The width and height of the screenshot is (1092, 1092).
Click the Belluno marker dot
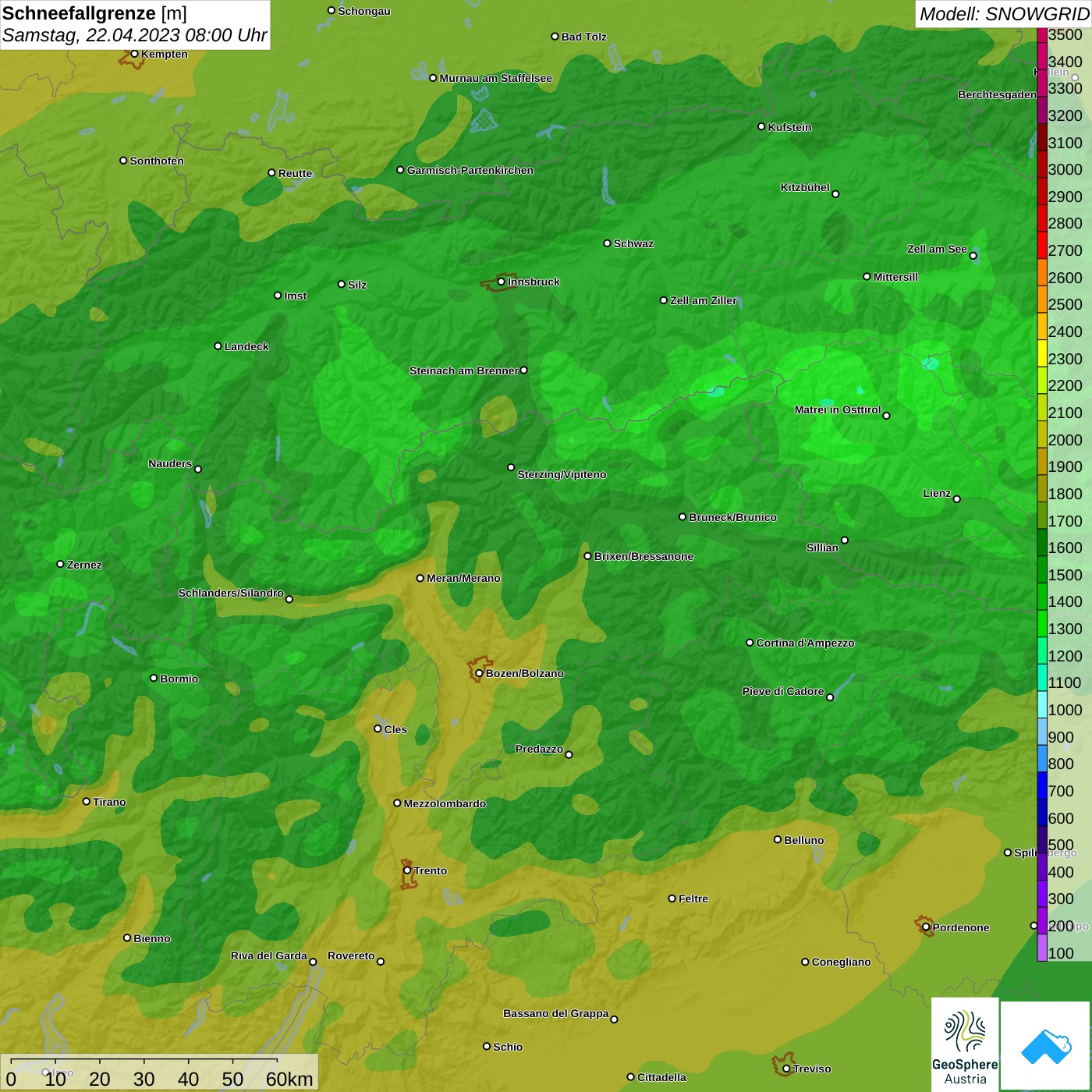(x=777, y=839)
